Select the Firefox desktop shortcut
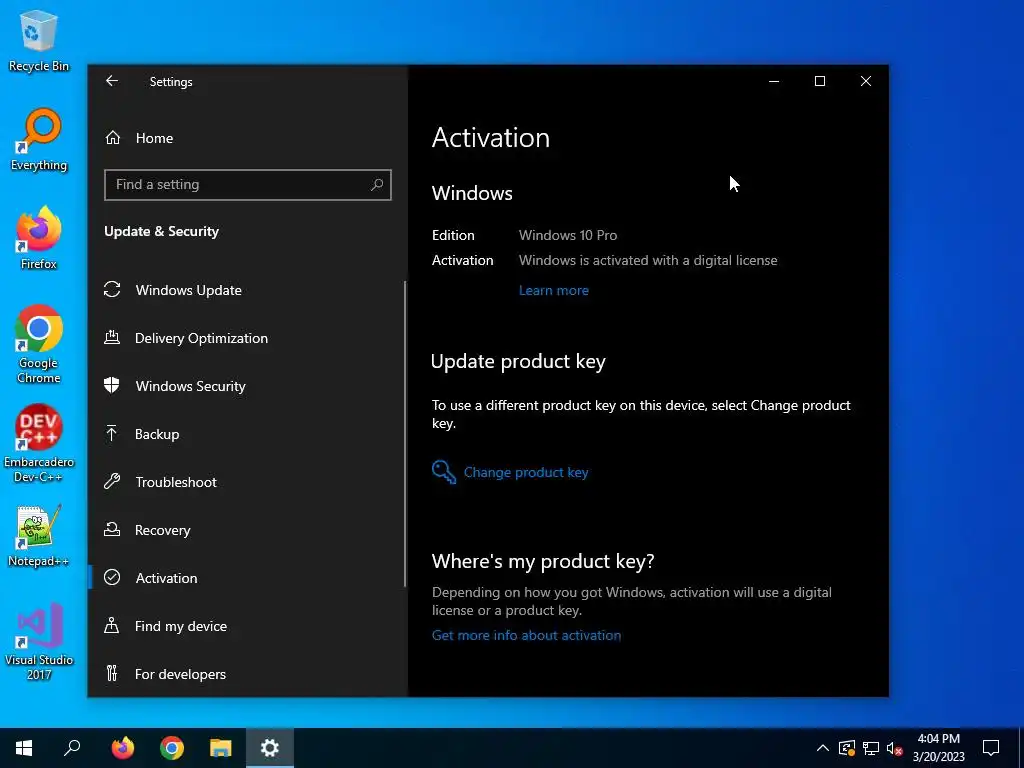 point(39,239)
